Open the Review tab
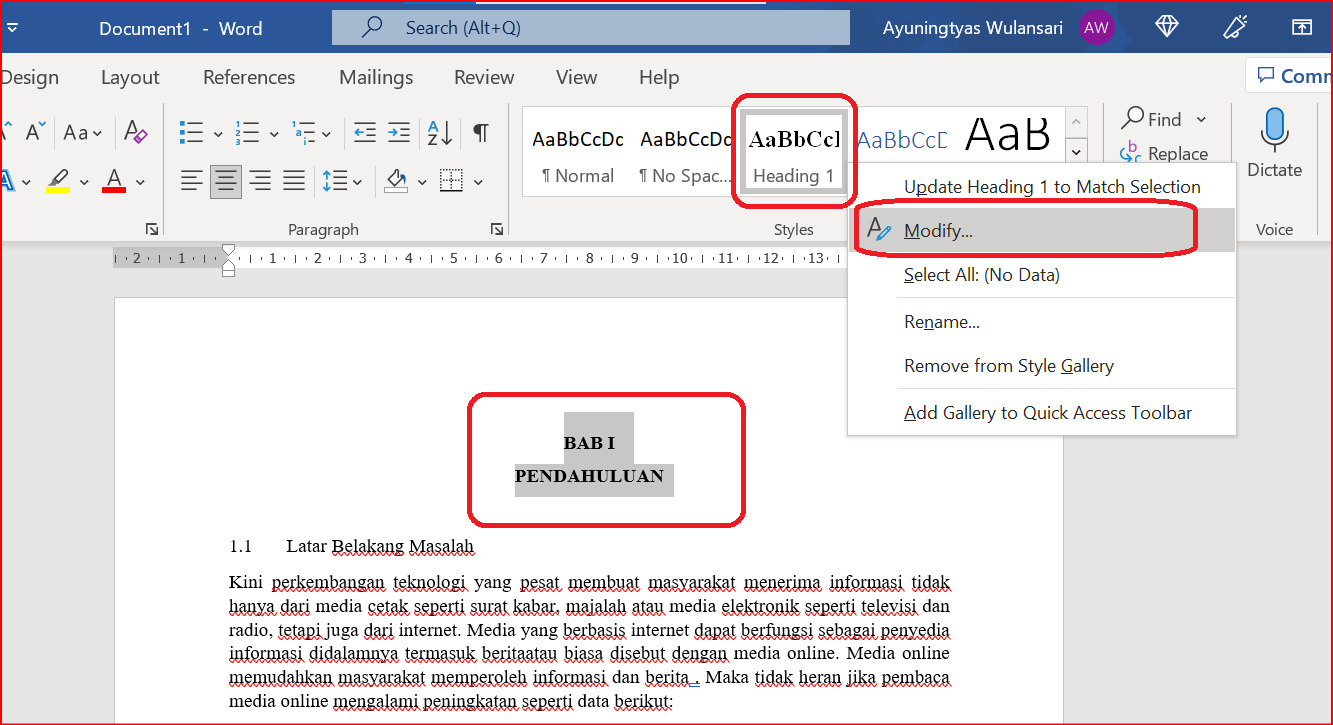The image size is (1333, 725). tap(484, 77)
